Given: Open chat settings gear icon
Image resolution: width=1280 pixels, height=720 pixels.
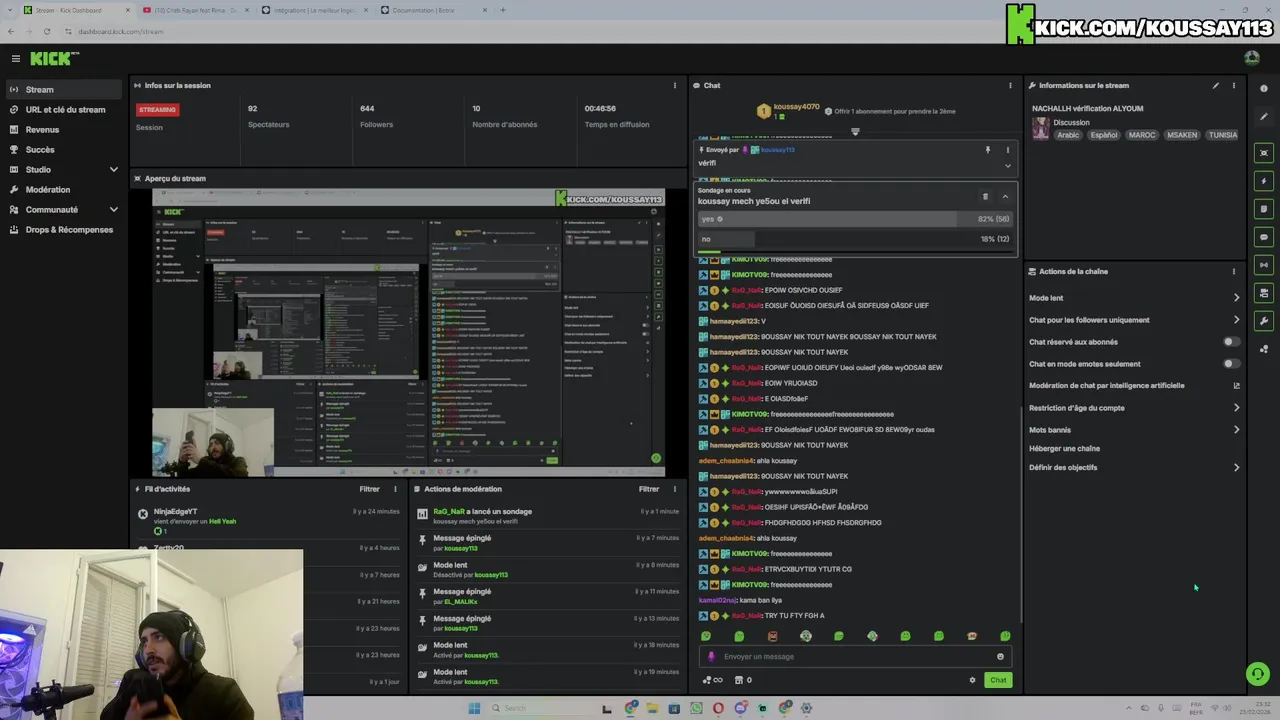Looking at the screenshot, I should pos(972,680).
